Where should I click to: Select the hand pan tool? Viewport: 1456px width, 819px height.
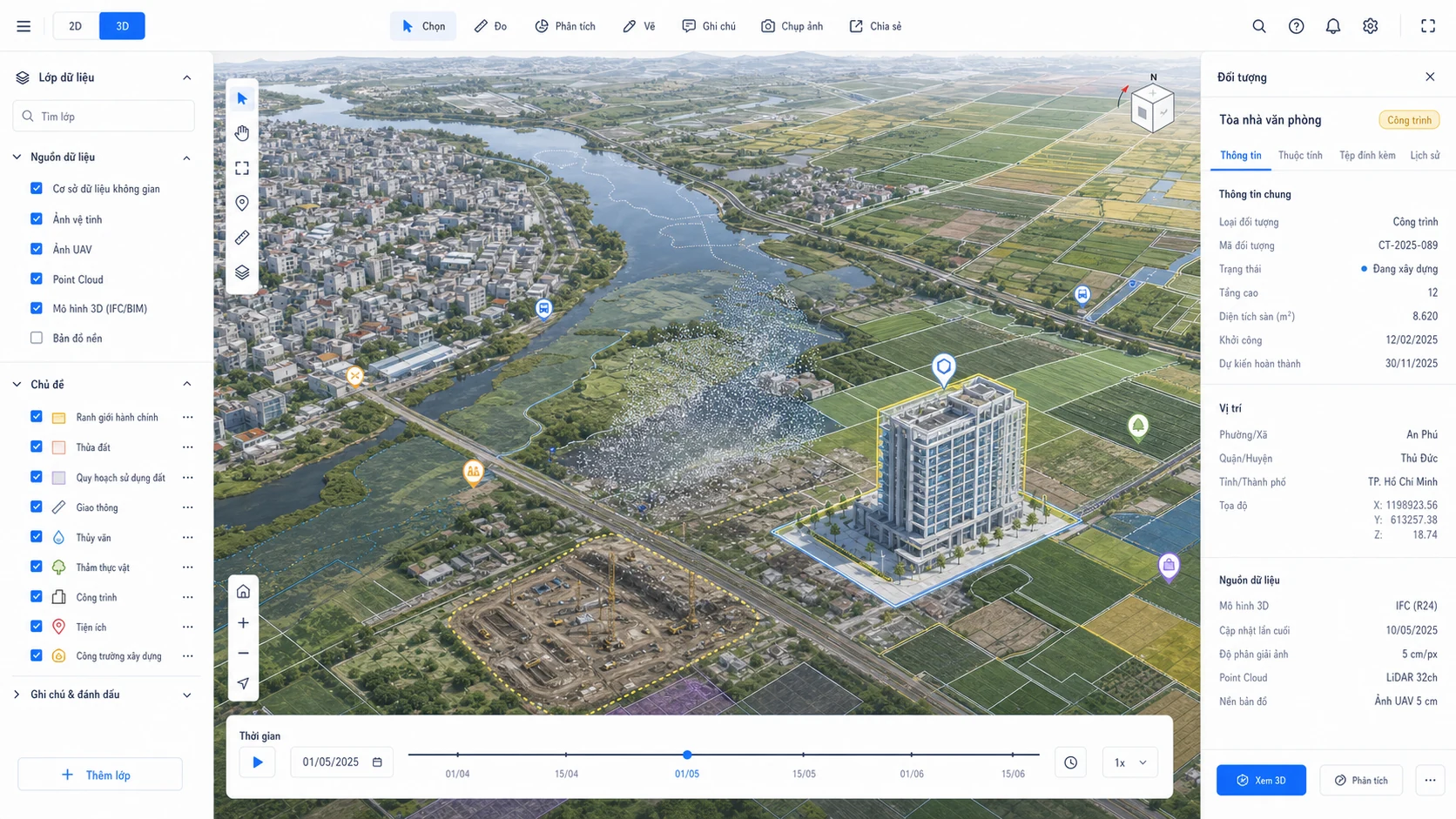[x=242, y=133]
